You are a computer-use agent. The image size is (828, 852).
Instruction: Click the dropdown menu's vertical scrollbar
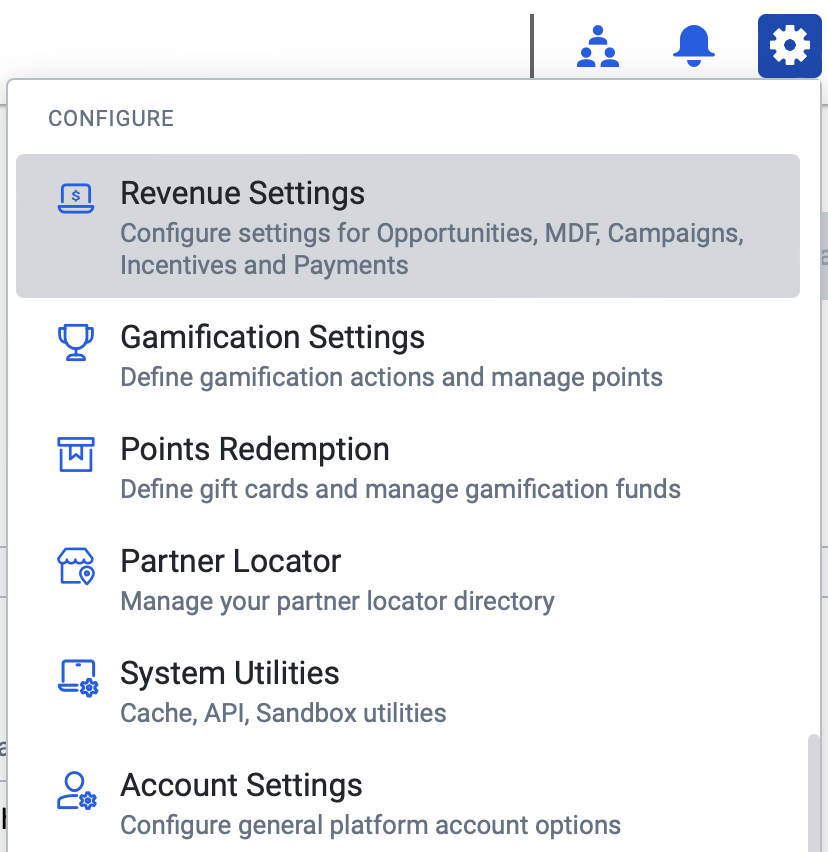click(x=813, y=793)
